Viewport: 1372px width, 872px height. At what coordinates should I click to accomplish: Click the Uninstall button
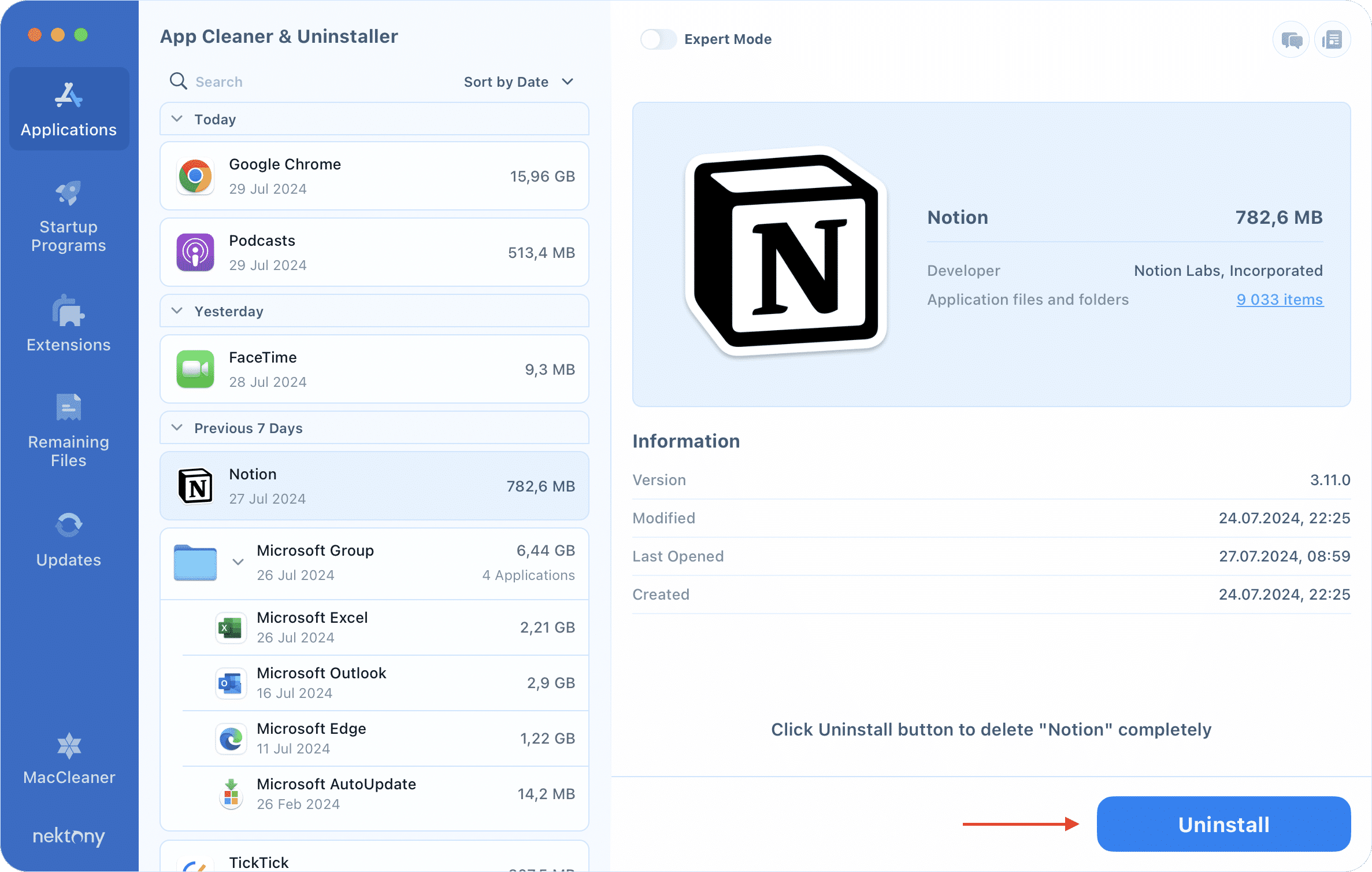(1222, 824)
